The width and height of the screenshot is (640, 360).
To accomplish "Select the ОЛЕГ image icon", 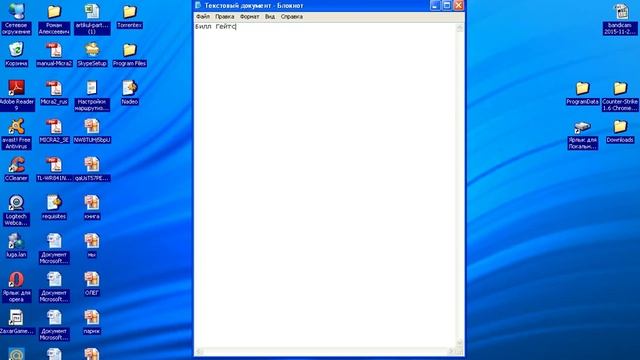I will (92, 284).
